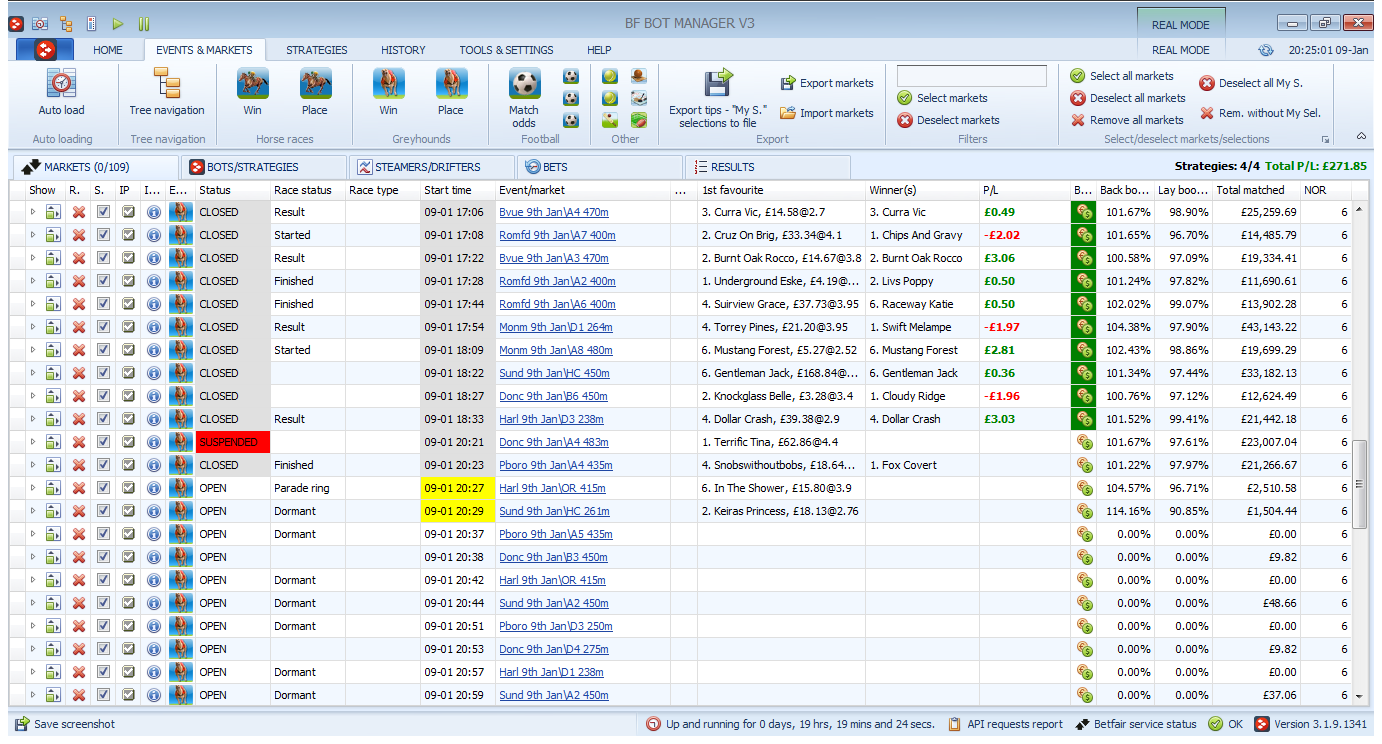This screenshot has height=744, width=1382.
Task: Toggle S. checkbox for Romfd 9th Jan\A6 400m
Action: point(103,304)
